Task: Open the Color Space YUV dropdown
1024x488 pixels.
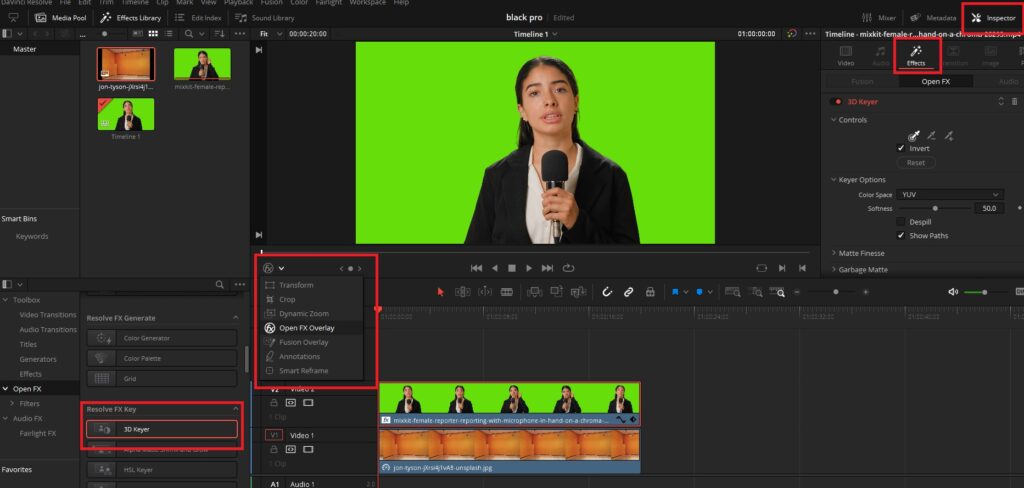Action: 950,195
